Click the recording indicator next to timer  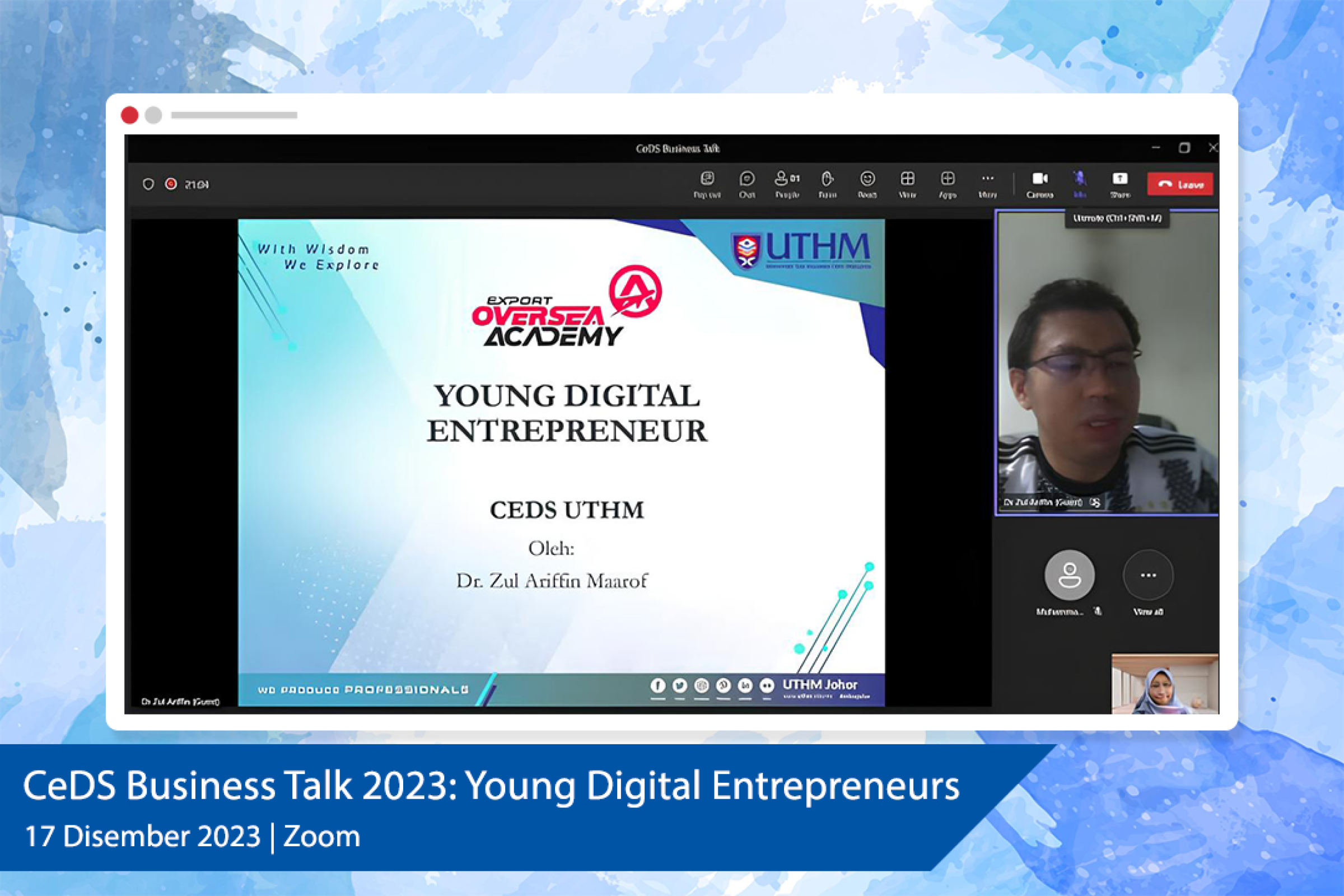[171, 184]
